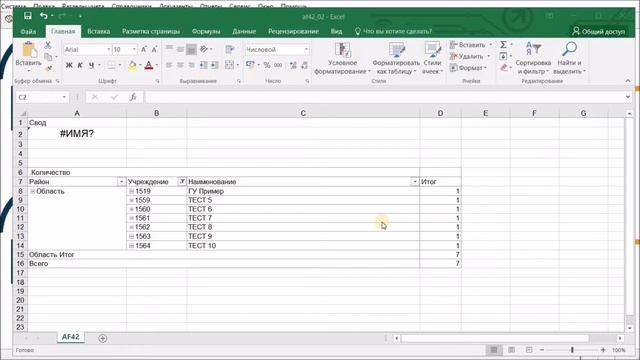Screen dimensions: 640x360
Task: Center text horizontally
Action: pyautogui.click(x=180, y=65)
